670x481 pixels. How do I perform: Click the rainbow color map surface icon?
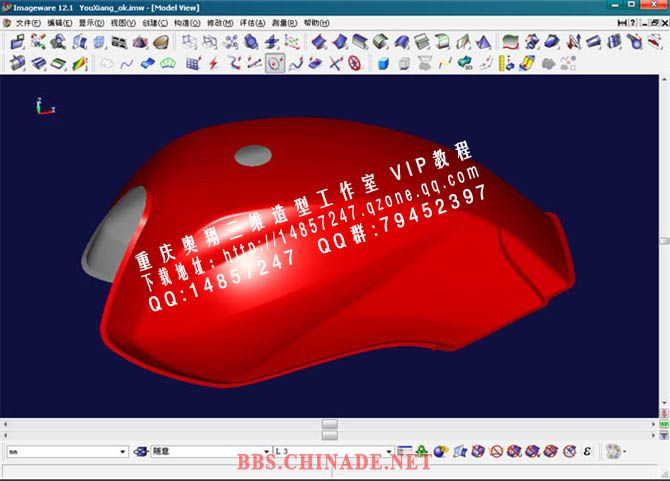(x=527, y=64)
